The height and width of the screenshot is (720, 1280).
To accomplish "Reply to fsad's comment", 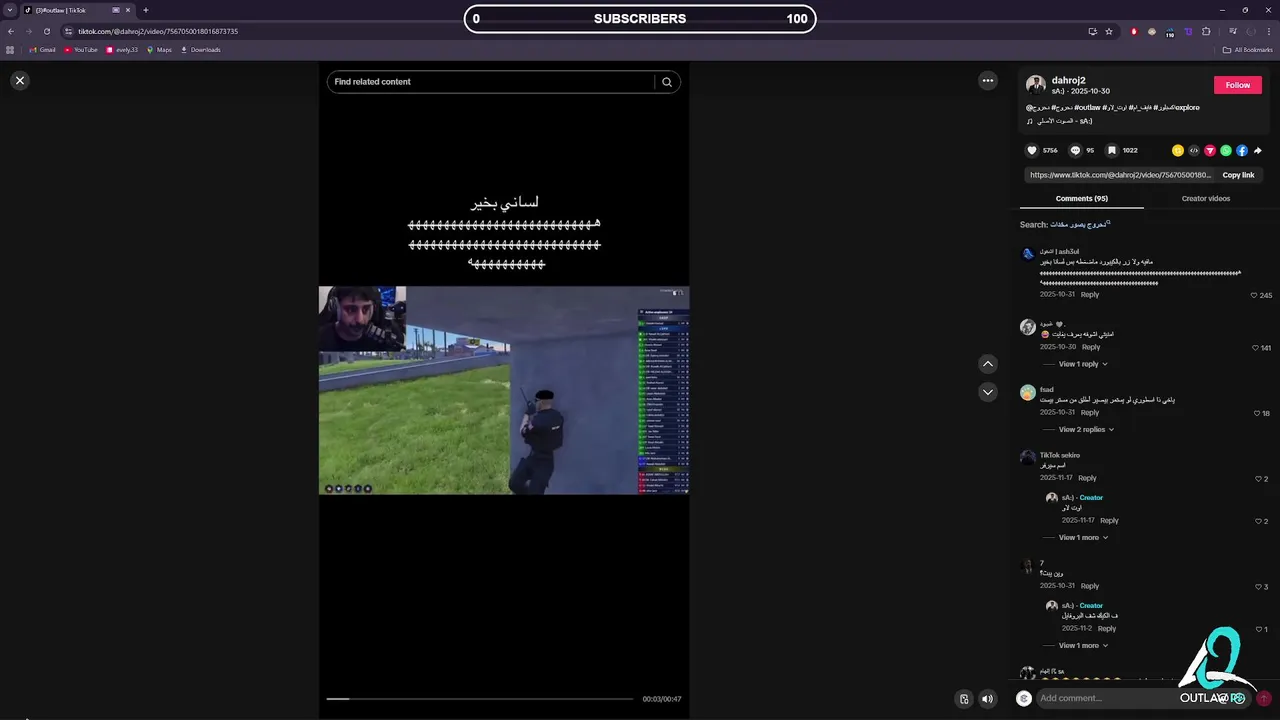I will (1090, 412).
